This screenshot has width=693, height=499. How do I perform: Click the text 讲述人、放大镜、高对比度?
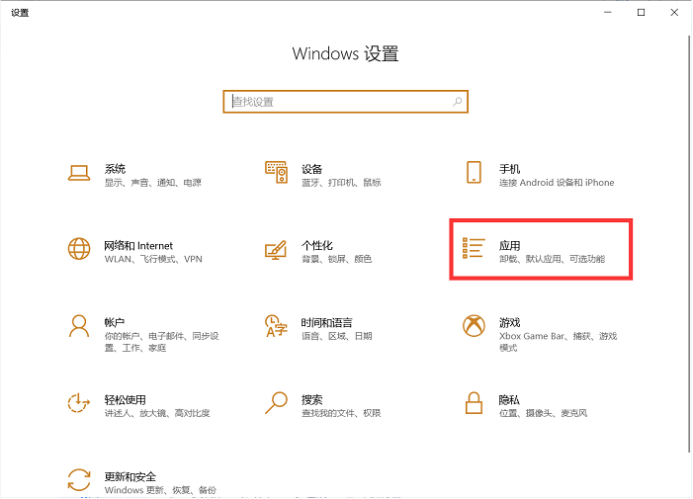click(x=157, y=413)
